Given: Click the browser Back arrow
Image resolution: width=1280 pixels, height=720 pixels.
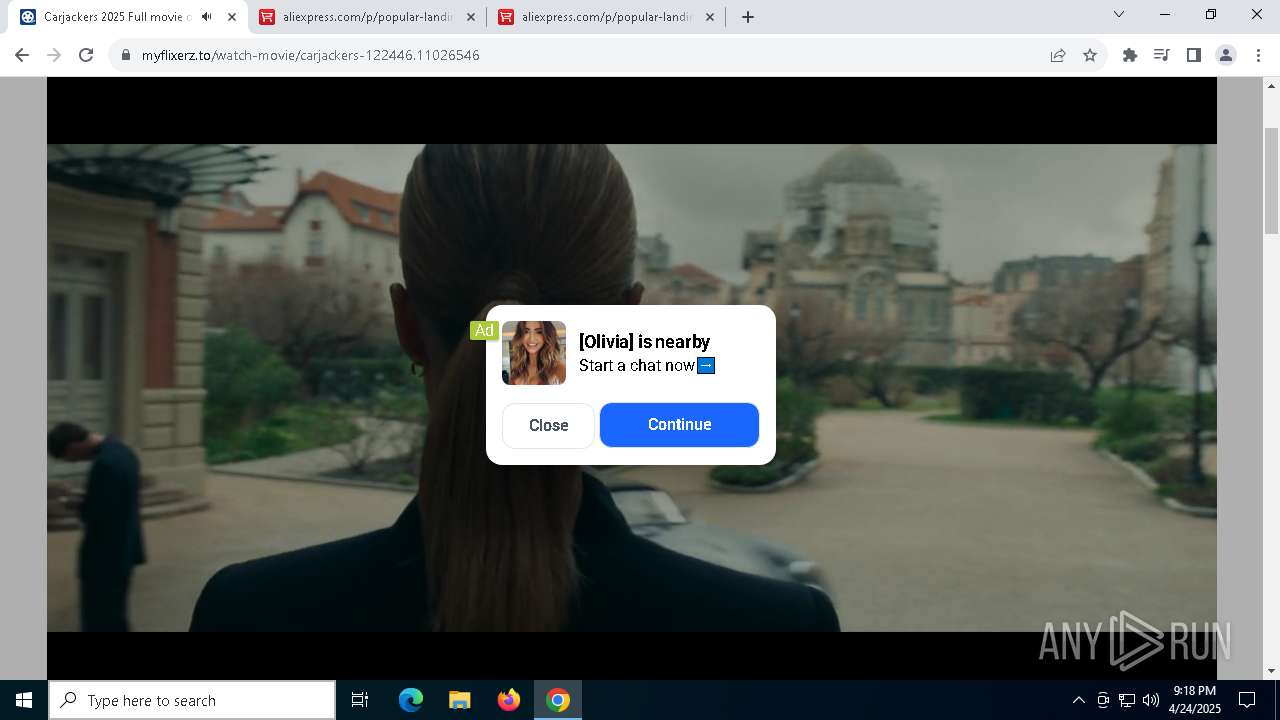Looking at the screenshot, I should coord(22,55).
